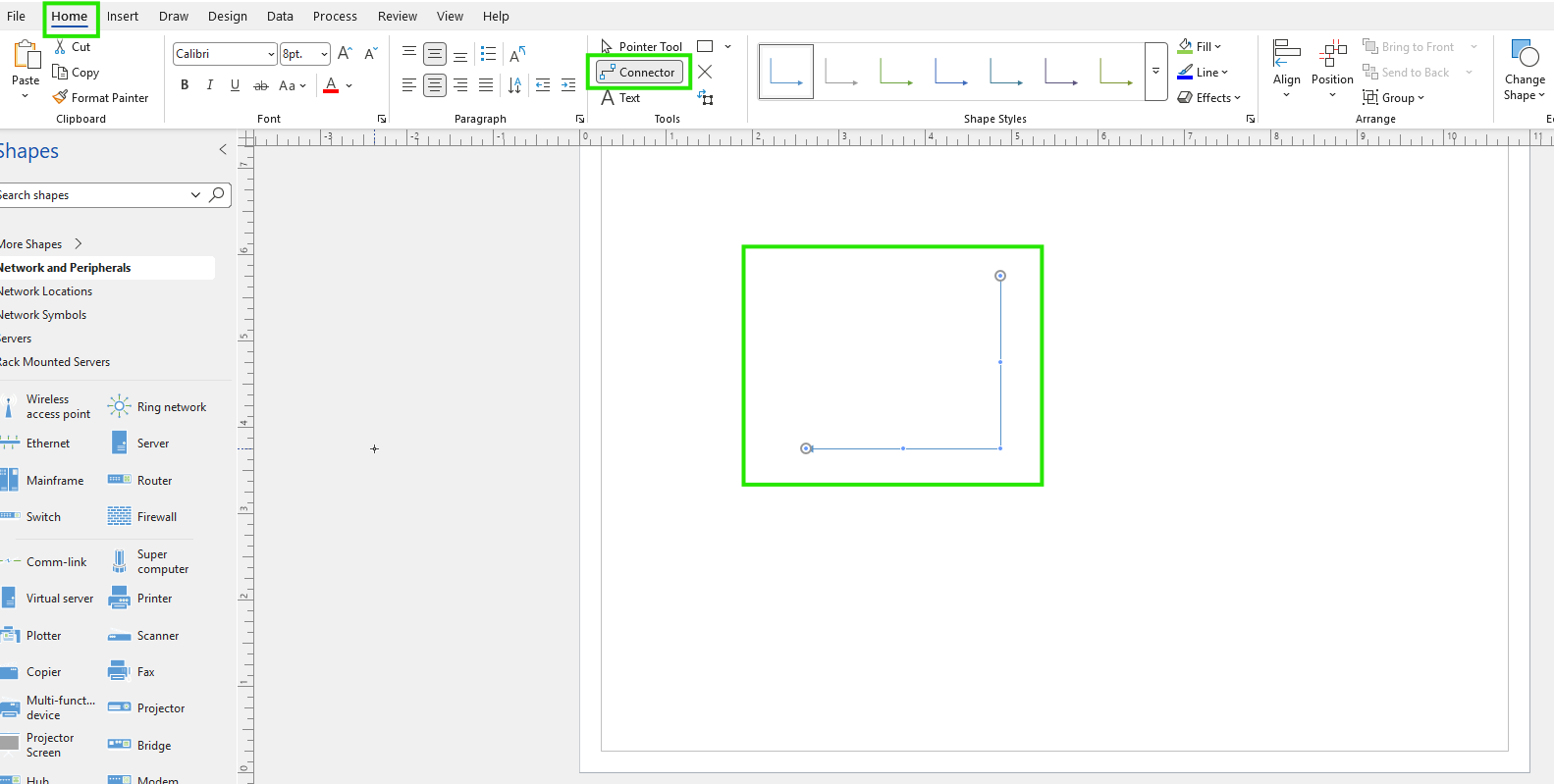Select the Connection Point X tool
Viewport: 1554px width, 784px height.
pyautogui.click(x=705, y=72)
